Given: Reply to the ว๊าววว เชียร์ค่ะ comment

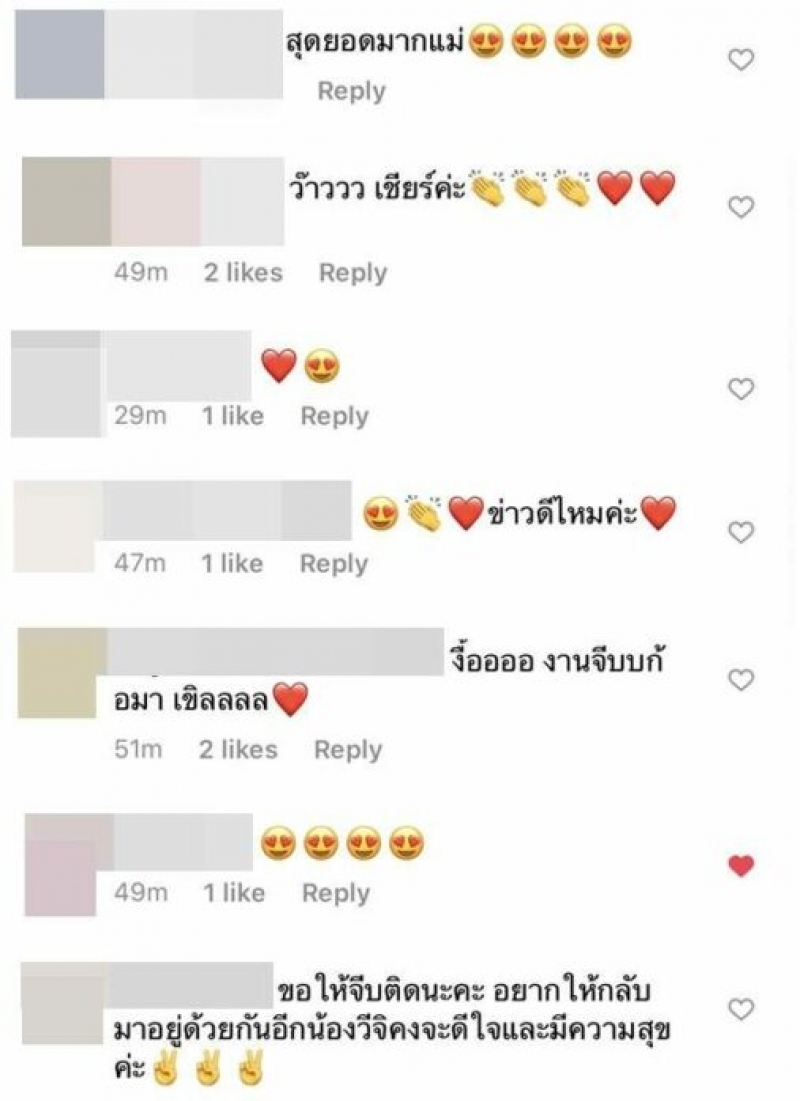Looking at the screenshot, I should point(353,272).
